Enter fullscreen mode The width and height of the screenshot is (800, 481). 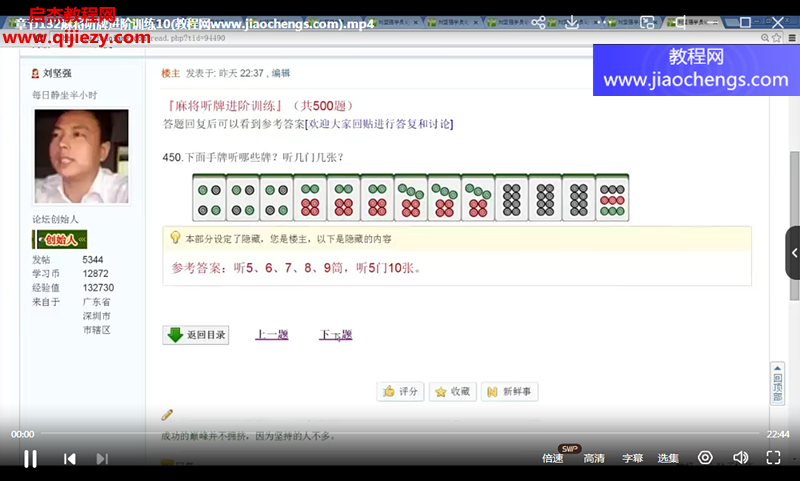[x=773, y=458]
